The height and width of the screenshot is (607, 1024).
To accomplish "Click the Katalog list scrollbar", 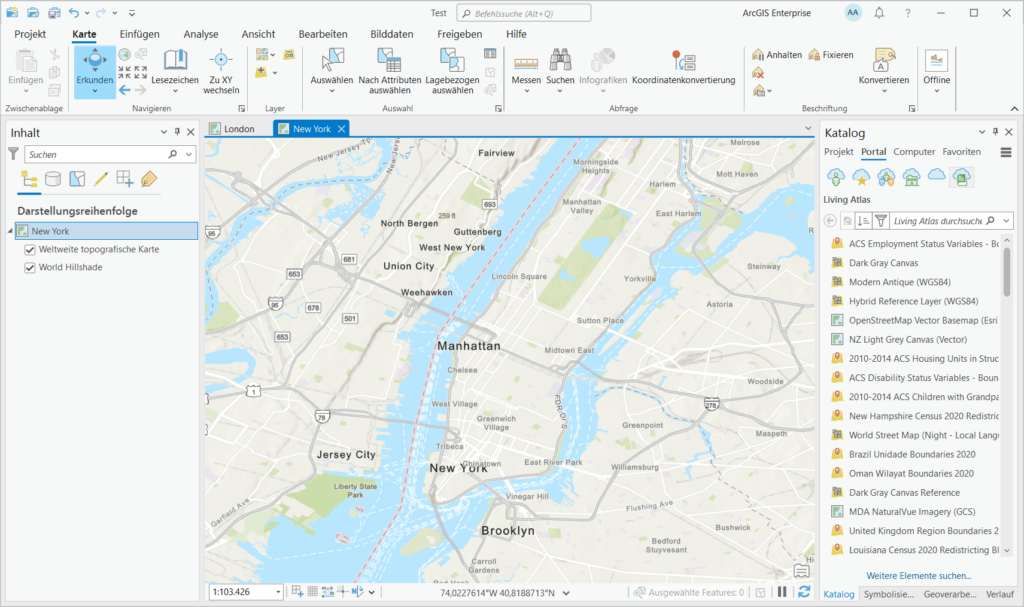I will 1006,271.
